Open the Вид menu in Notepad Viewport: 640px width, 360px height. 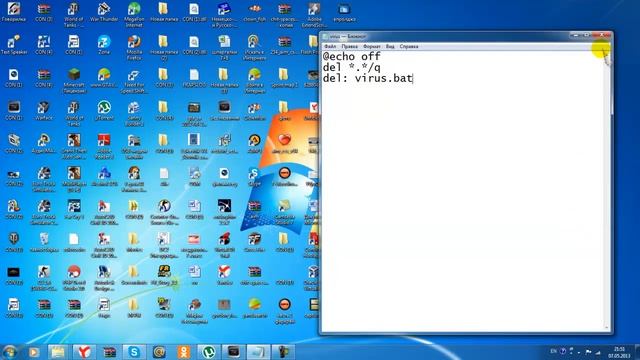[x=390, y=47]
